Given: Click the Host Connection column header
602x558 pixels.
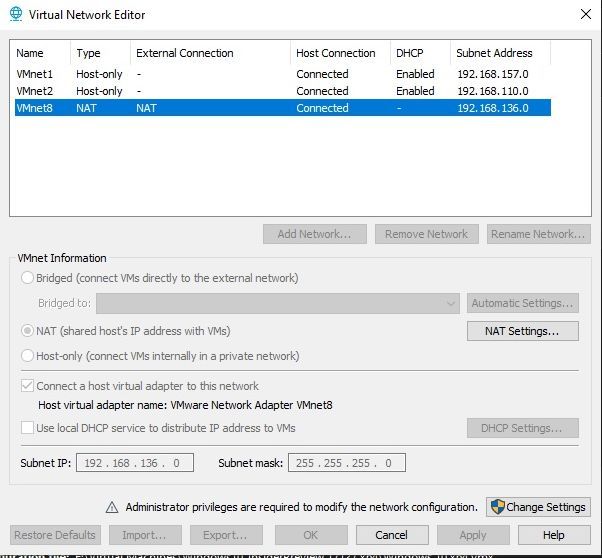Looking at the screenshot, I should click(341, 53).
